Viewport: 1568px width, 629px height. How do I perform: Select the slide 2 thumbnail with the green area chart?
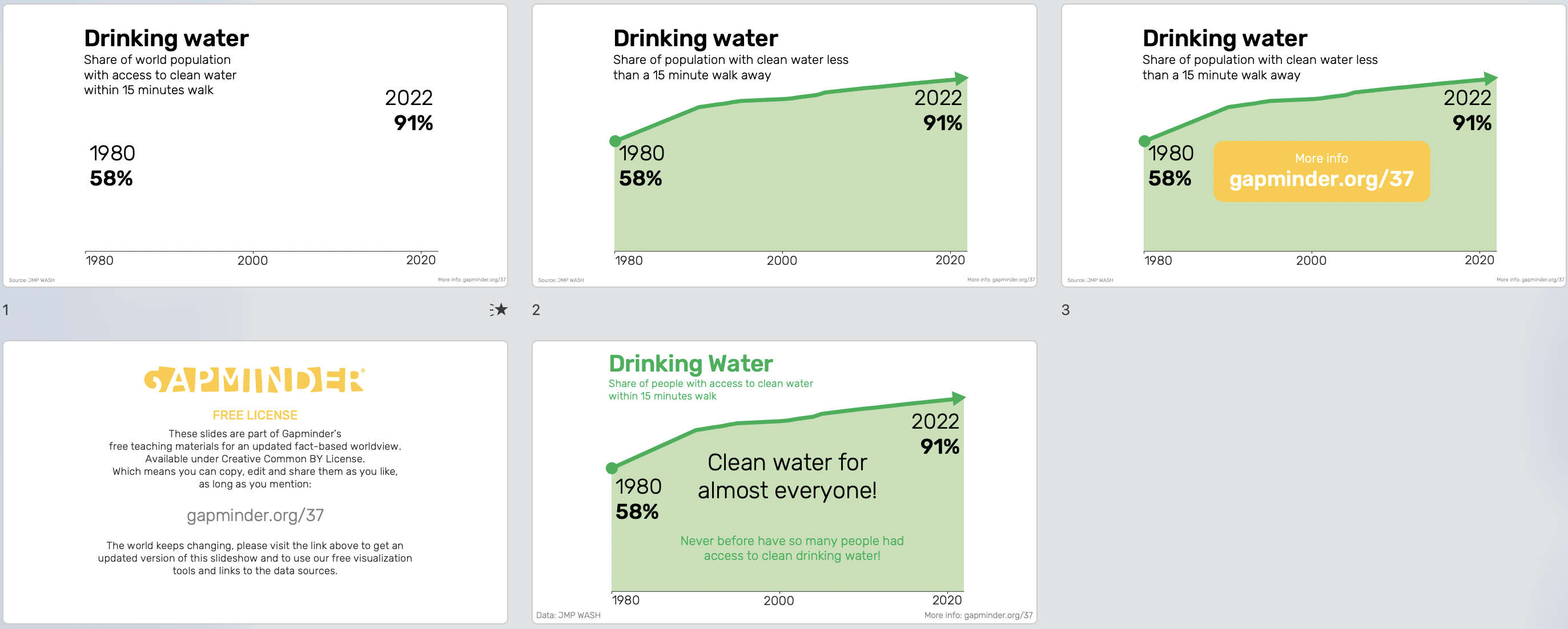coord(784,146)
